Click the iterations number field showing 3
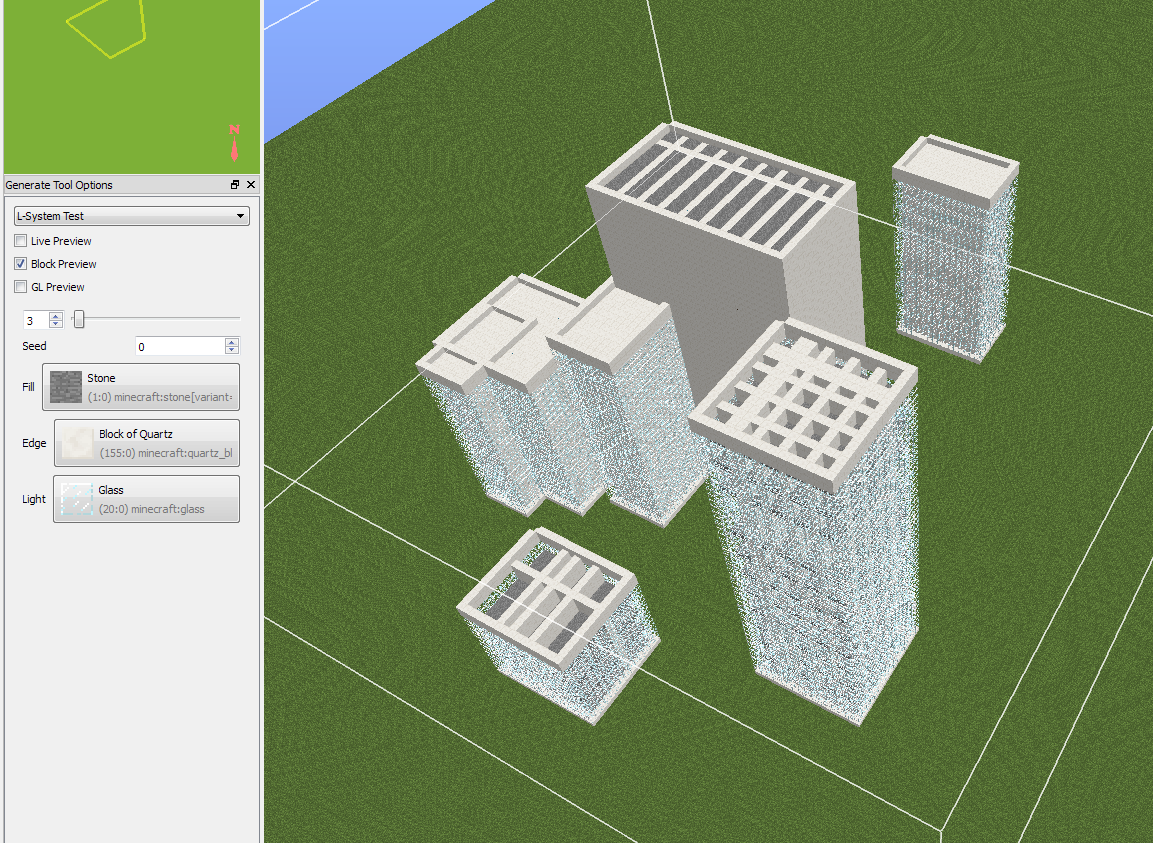 pyautogui.click(x=36, y=320)
